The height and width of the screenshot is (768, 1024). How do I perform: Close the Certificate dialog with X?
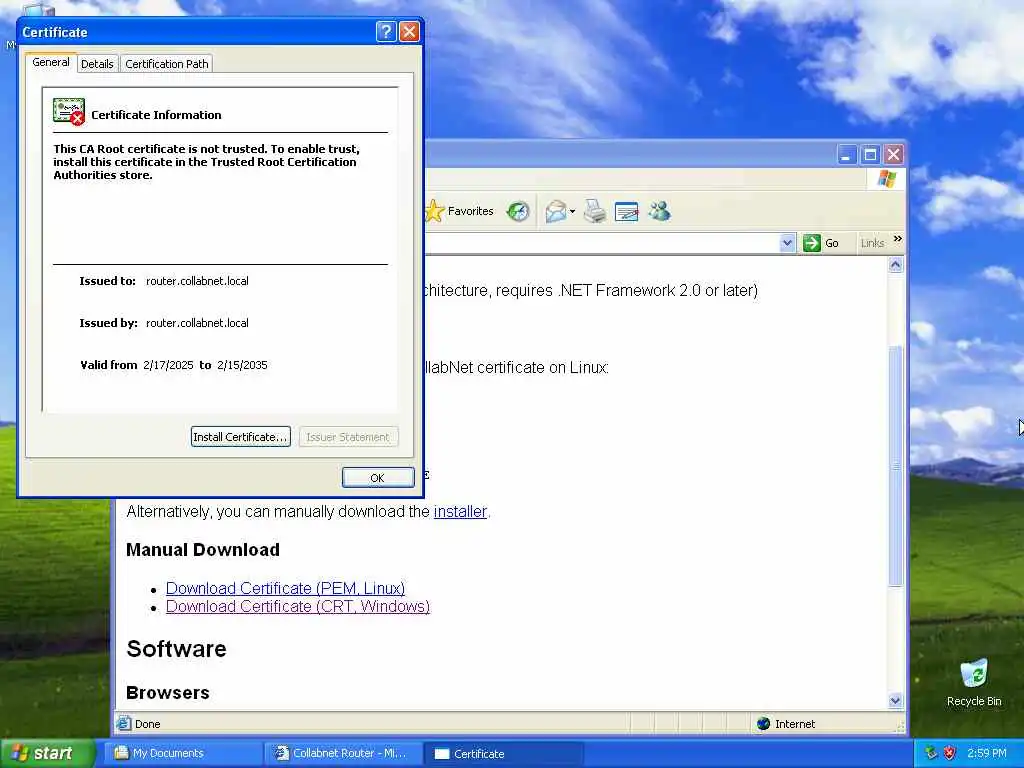[x=409, y=31]
